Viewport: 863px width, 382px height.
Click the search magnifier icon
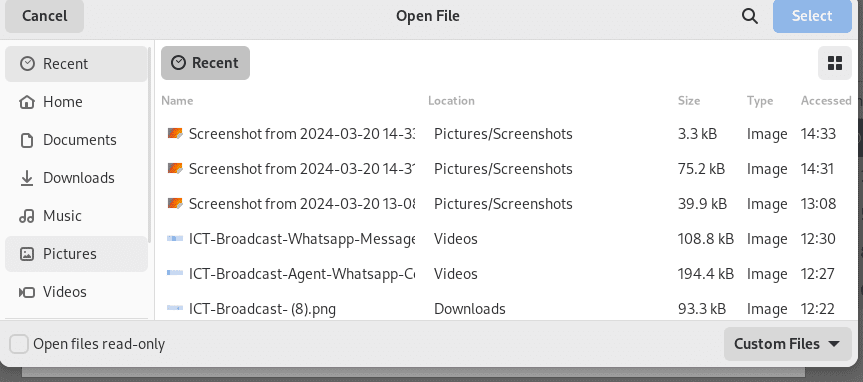pyautogui.click(x=750, y=16)
